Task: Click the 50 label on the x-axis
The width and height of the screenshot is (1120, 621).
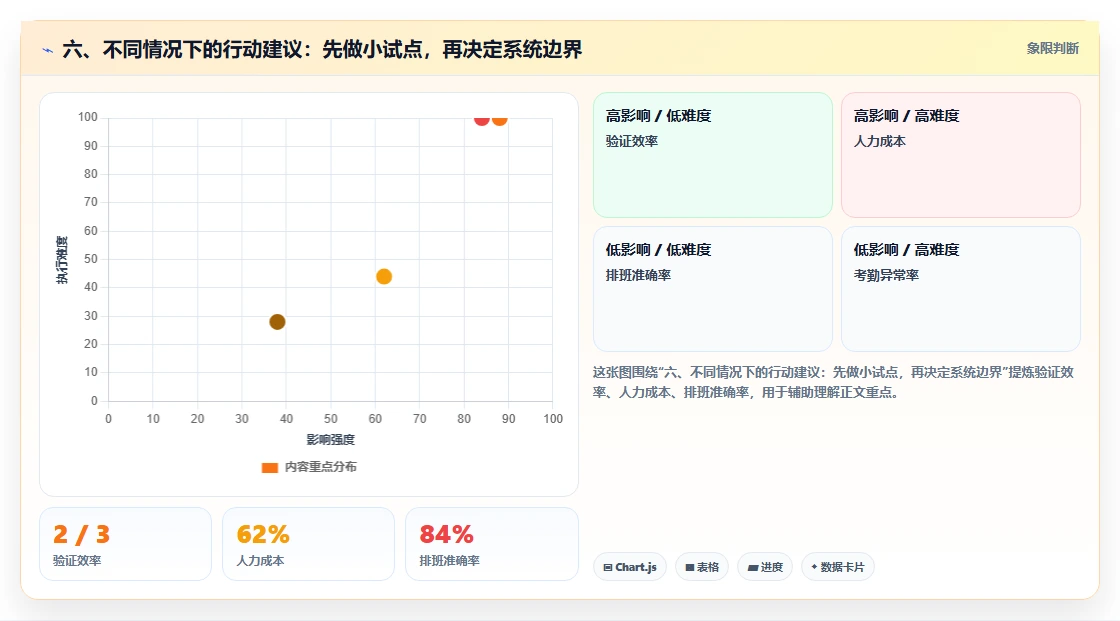Action: (331, 419)
